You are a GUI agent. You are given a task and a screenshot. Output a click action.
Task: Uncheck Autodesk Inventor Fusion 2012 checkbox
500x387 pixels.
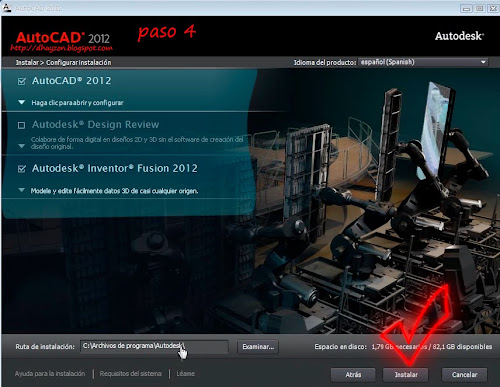(x=22, y=169)
